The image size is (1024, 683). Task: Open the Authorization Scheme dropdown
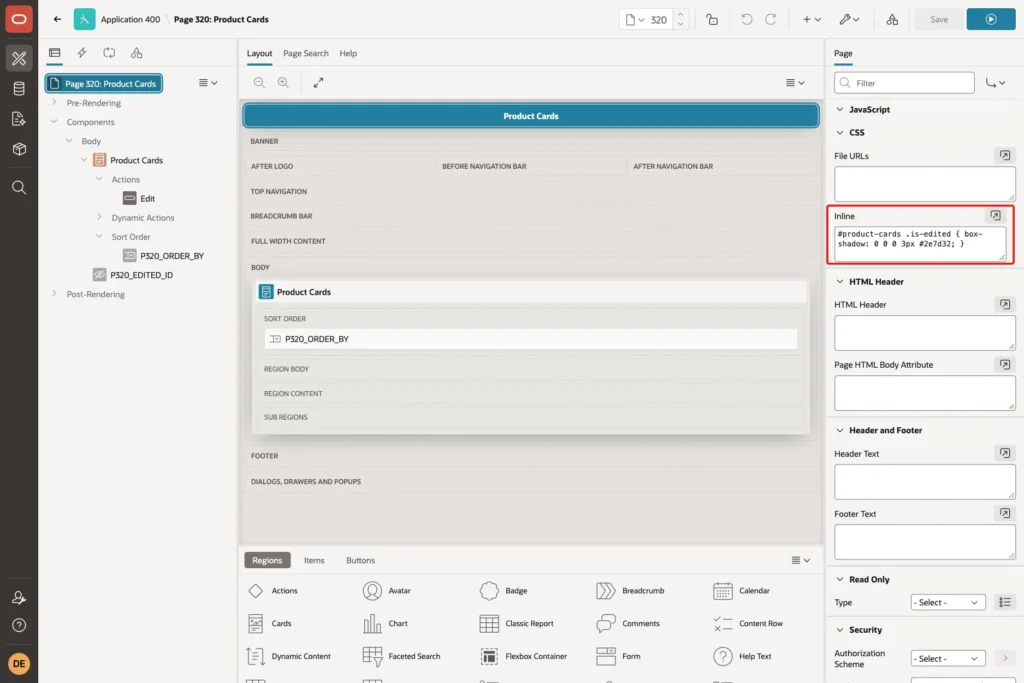948,659
